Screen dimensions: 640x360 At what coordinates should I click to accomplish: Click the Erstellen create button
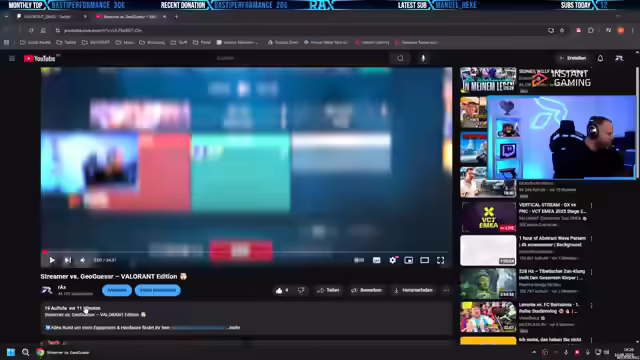click(x=573, y=58)
